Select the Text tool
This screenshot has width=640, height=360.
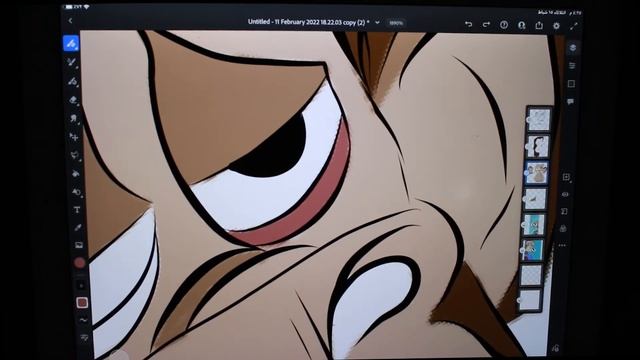tap(77, 210)
